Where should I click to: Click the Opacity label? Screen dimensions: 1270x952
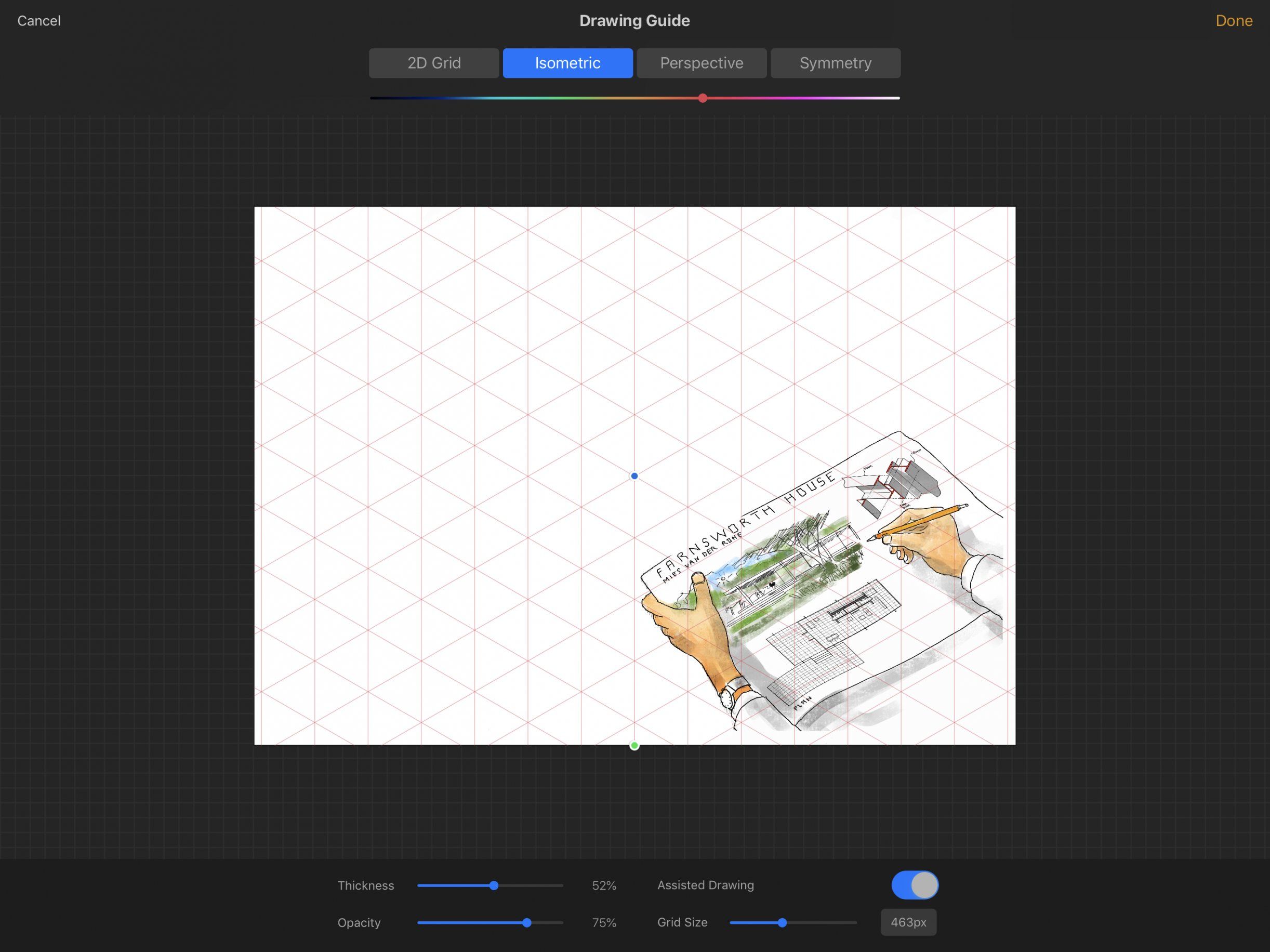click(359, 923)
